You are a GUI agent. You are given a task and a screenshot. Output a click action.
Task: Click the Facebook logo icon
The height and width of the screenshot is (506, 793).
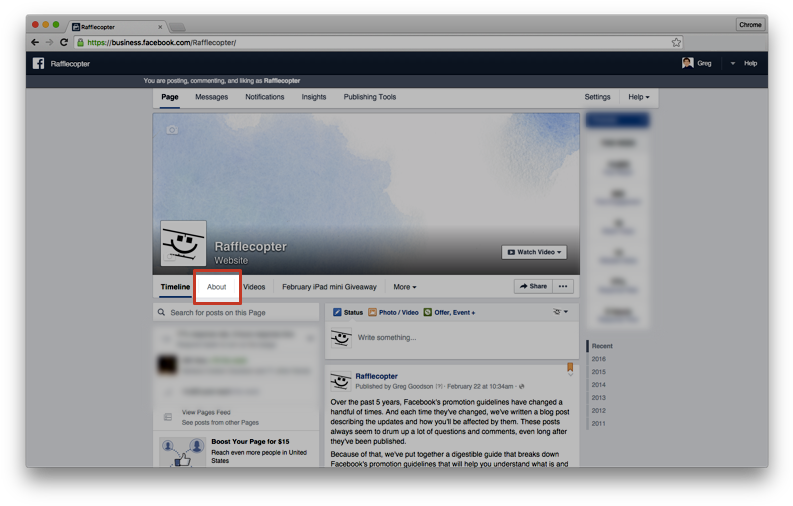click(x=38, y=63)
